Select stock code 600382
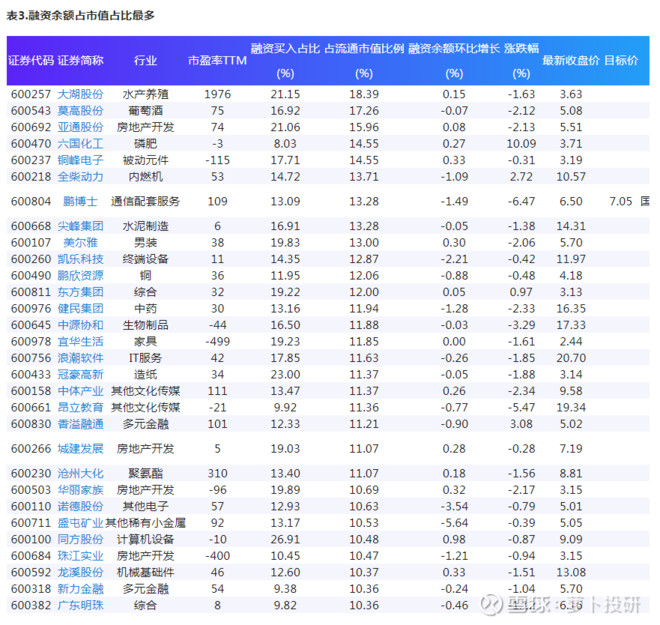This screenshot has width=660, height=625. pos(31,605)
